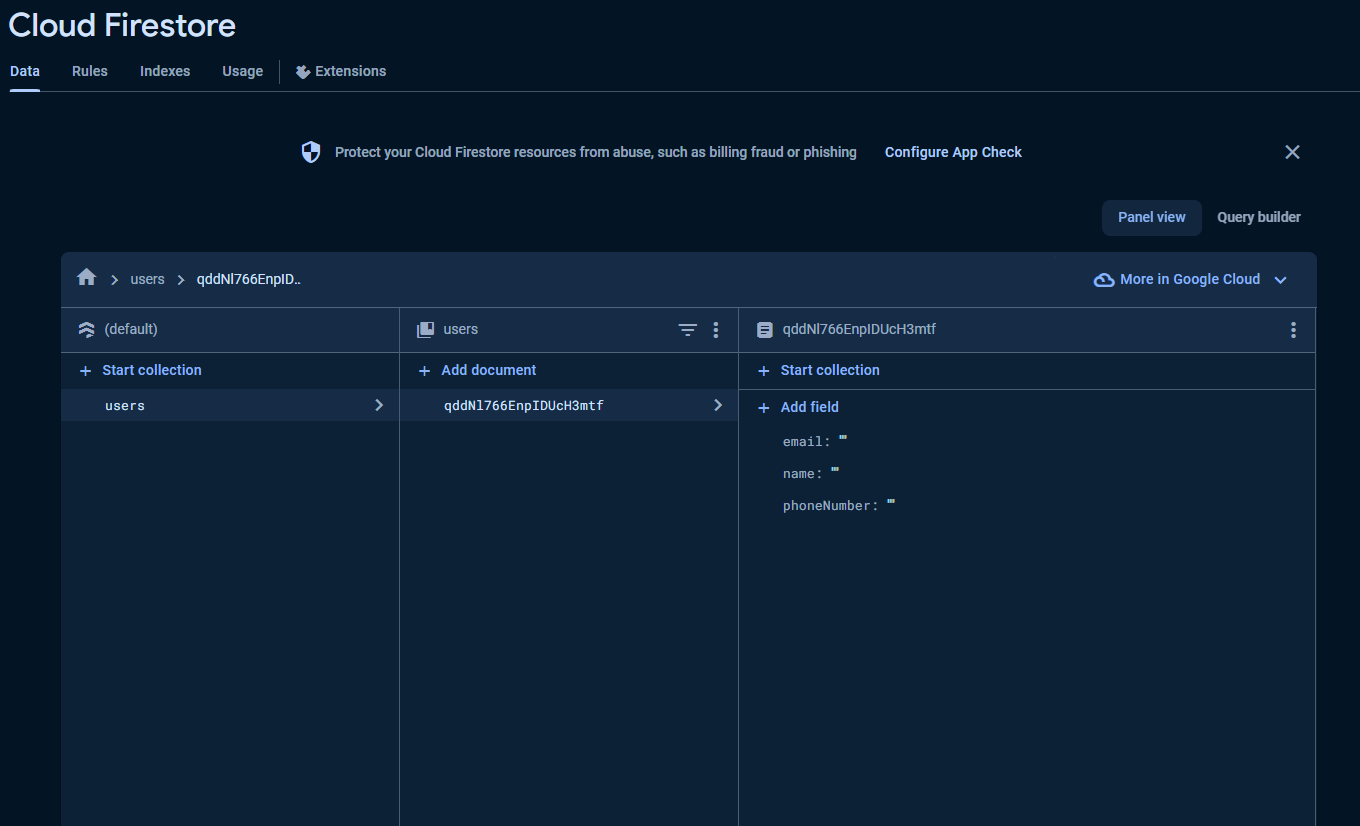Select users in the breadcrumb path

click(x=147, y=280)
